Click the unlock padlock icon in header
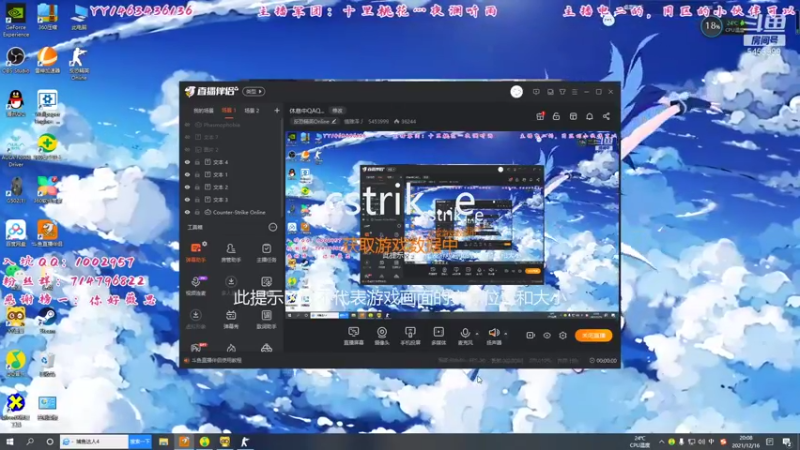The height and width of the screenshot is (450, 800). coord(556,116)
